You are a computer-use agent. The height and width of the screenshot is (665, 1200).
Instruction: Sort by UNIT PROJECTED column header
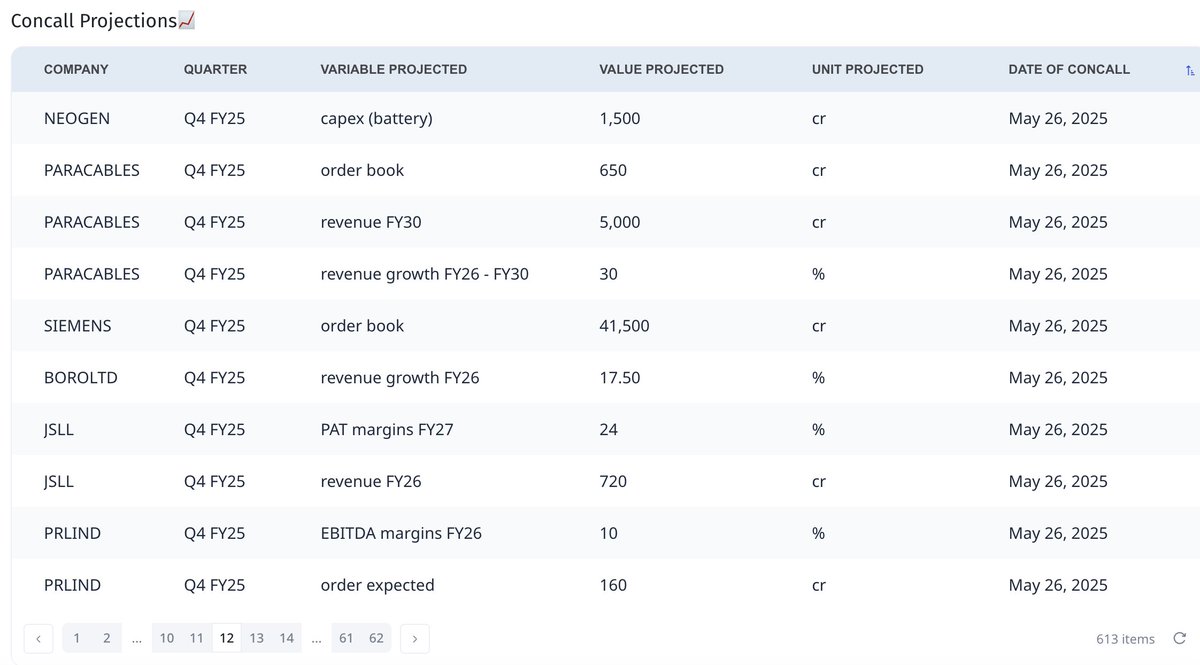pyautogui.click(x=868, y=70)
